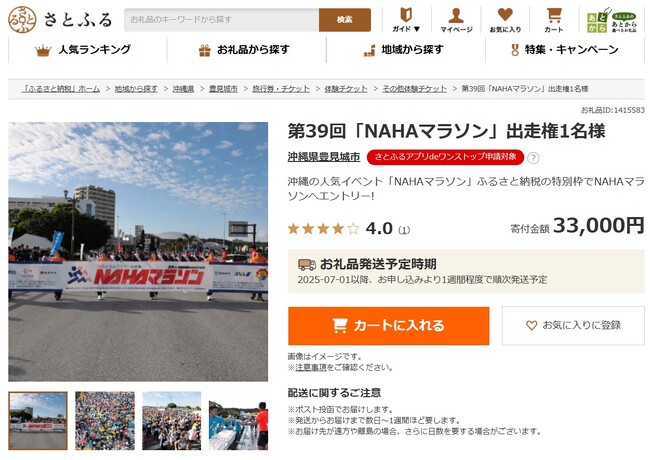This screenshot has height=460, width=650.
Task: Click the 検索 search button
Action: click(345, 19)
